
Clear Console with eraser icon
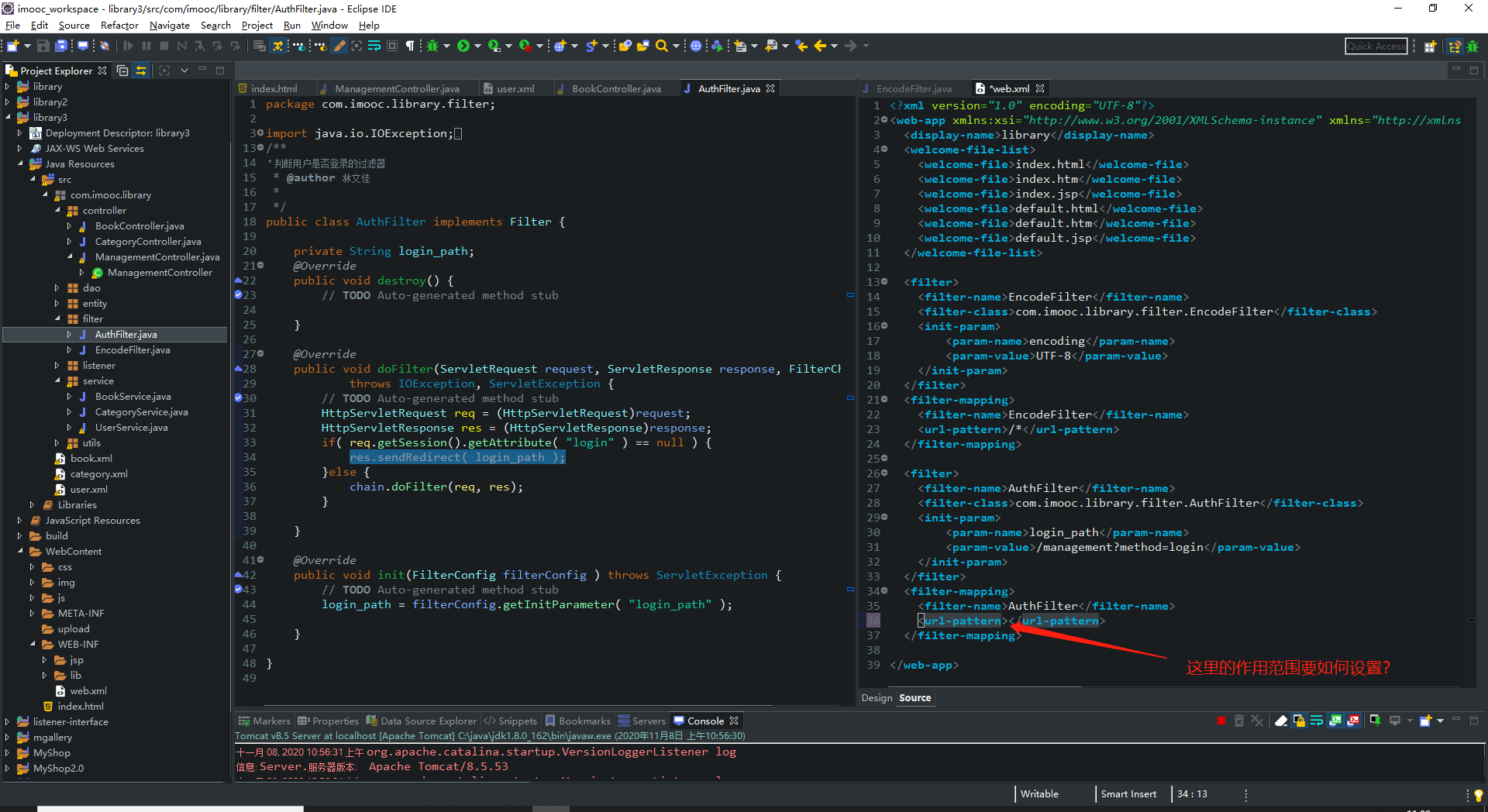1281,721
